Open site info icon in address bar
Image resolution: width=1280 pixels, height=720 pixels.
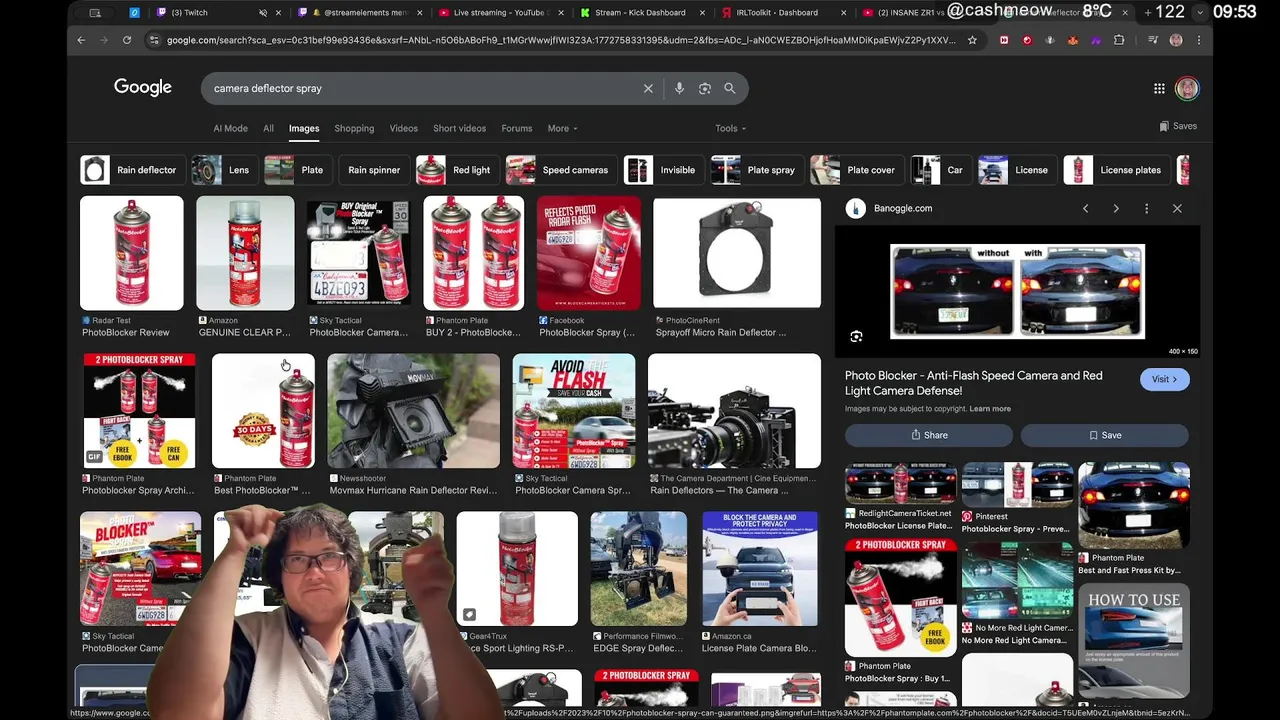tap(153, 40)
